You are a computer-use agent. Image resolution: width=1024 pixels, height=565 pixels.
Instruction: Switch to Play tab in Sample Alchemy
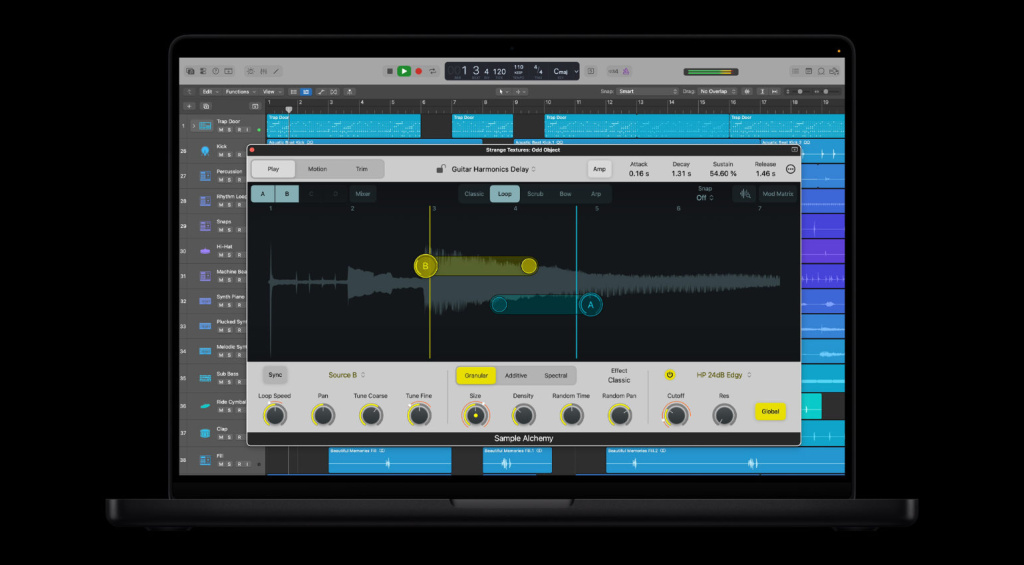(x=273, y=169)
